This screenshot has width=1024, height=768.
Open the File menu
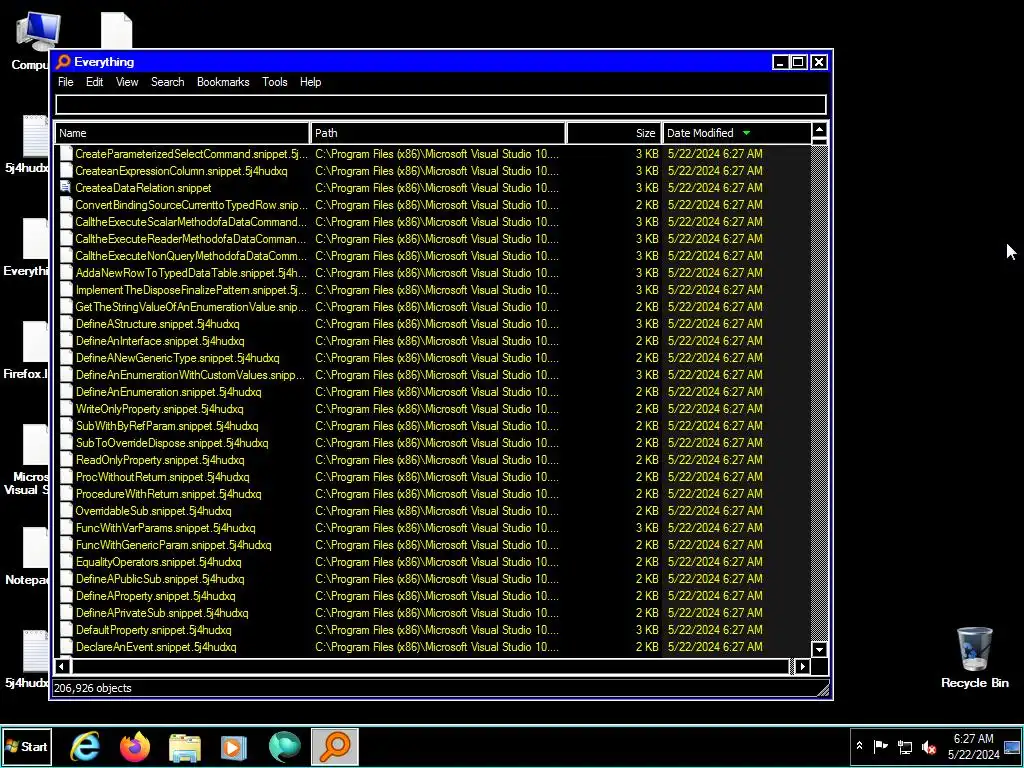65,82
